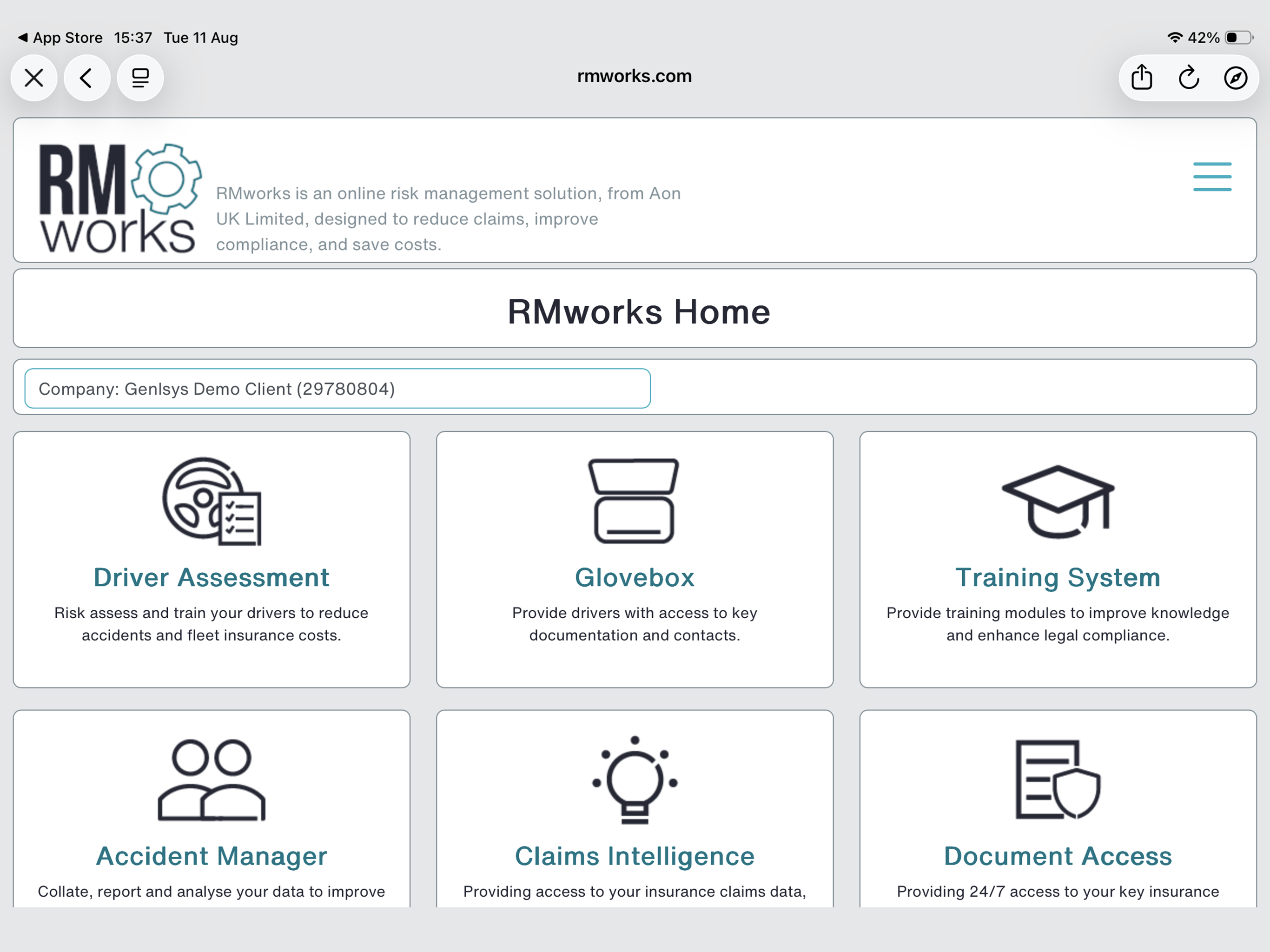
Task: Tap the Wi-Fi status icon
Action: (x=1175, y=37)
